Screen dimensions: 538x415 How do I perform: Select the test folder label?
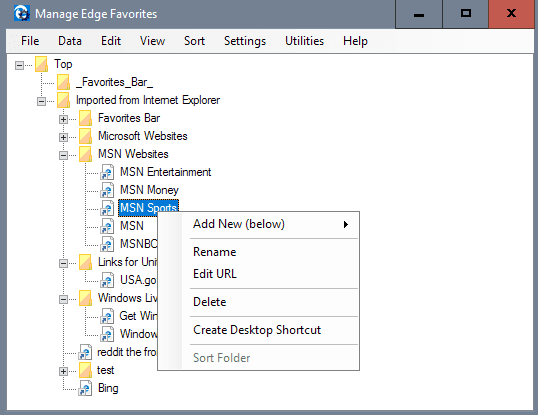point(105,370)
